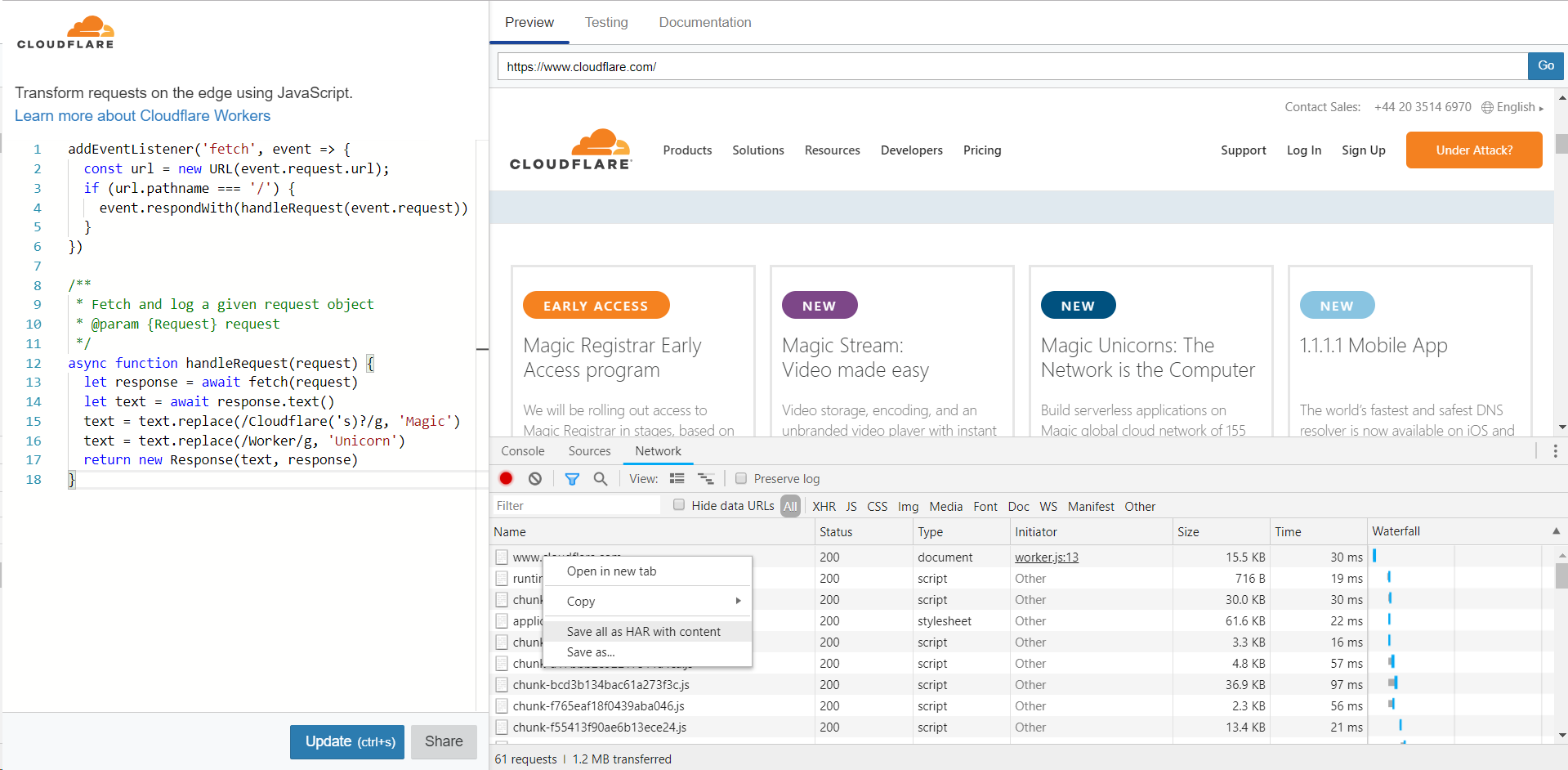This screenshot has width=1568, height=770.
Task: Show overview waterfall view icon
Action: pyautogui.click(x=706, y=479)
